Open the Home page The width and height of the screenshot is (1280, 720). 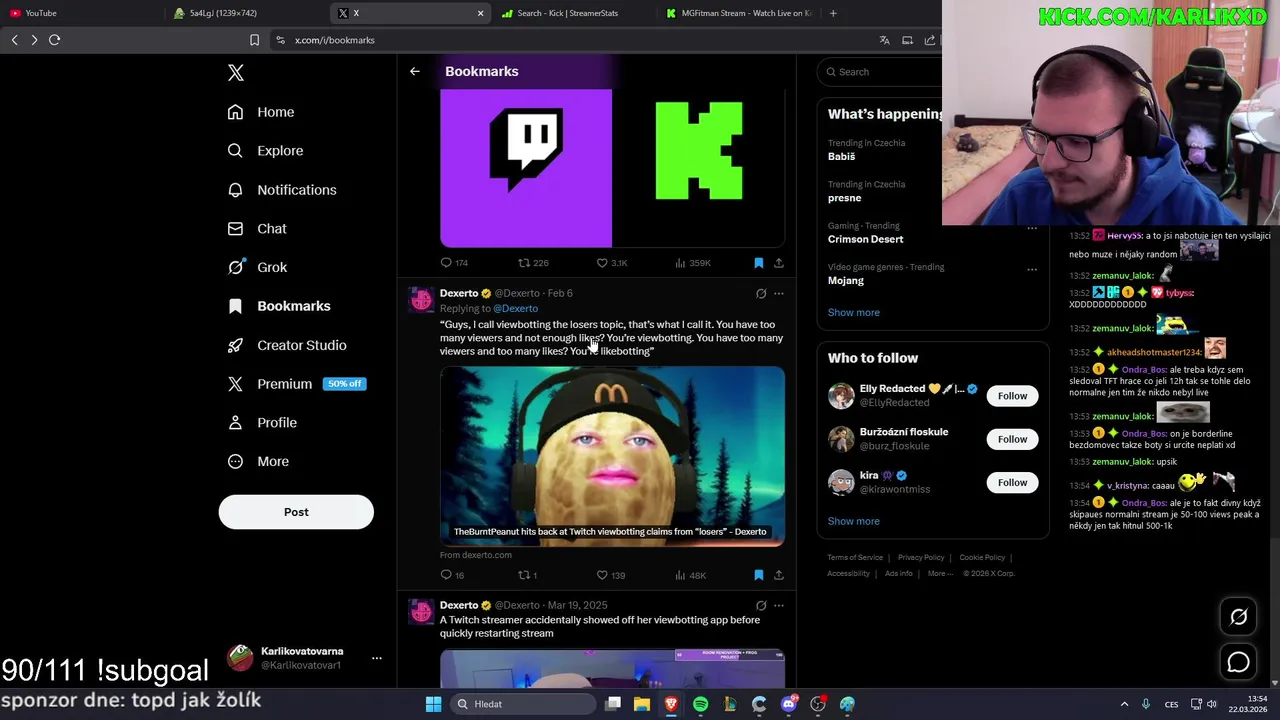261,112
